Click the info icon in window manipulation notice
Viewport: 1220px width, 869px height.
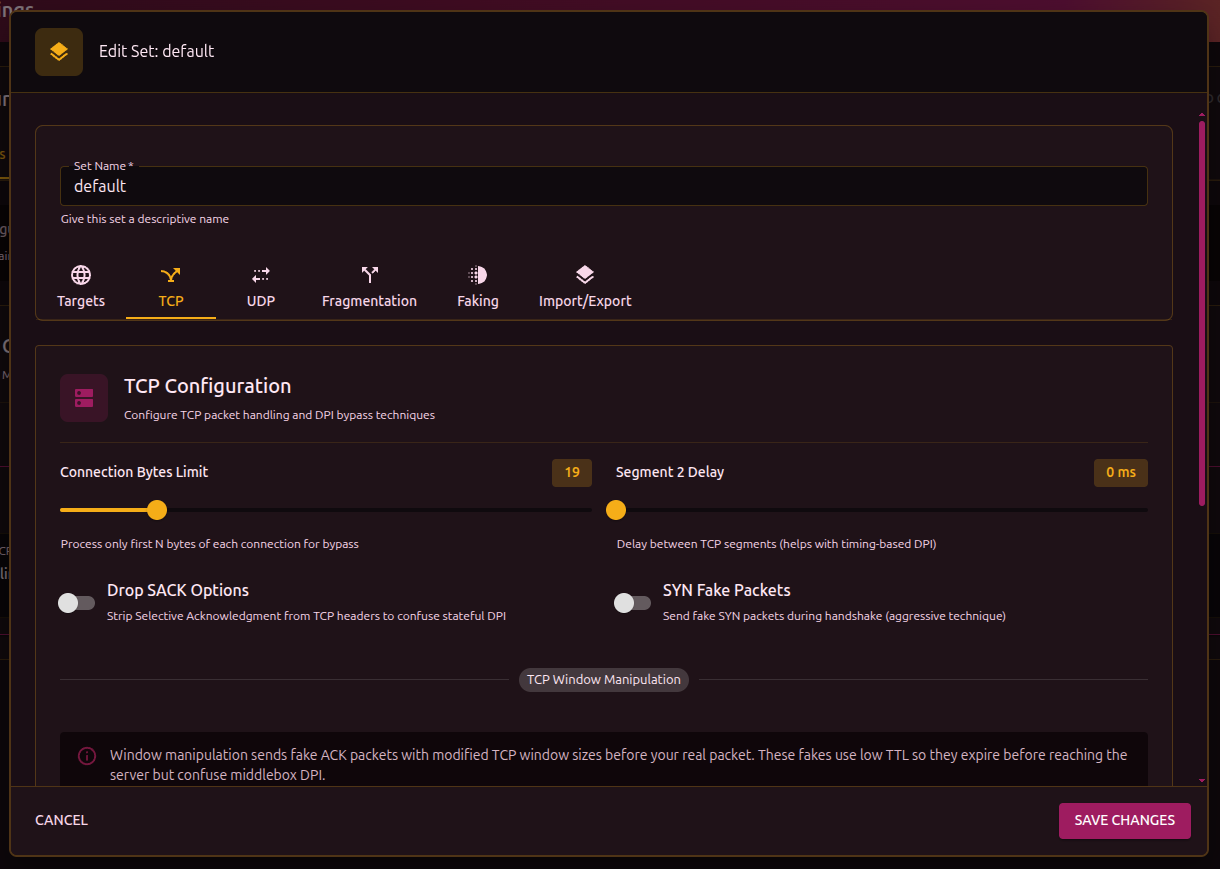(87, 755)
